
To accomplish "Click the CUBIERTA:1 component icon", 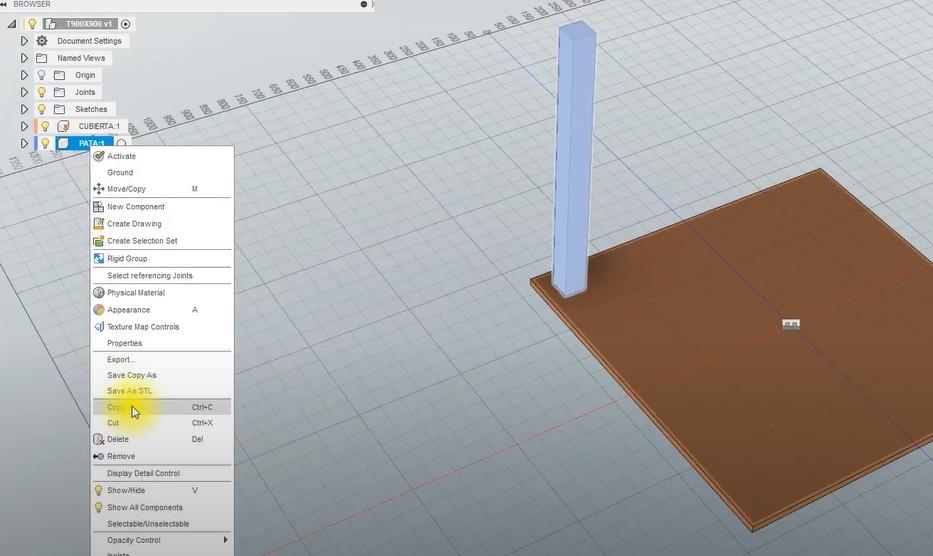I will click(x=63, y=126).
